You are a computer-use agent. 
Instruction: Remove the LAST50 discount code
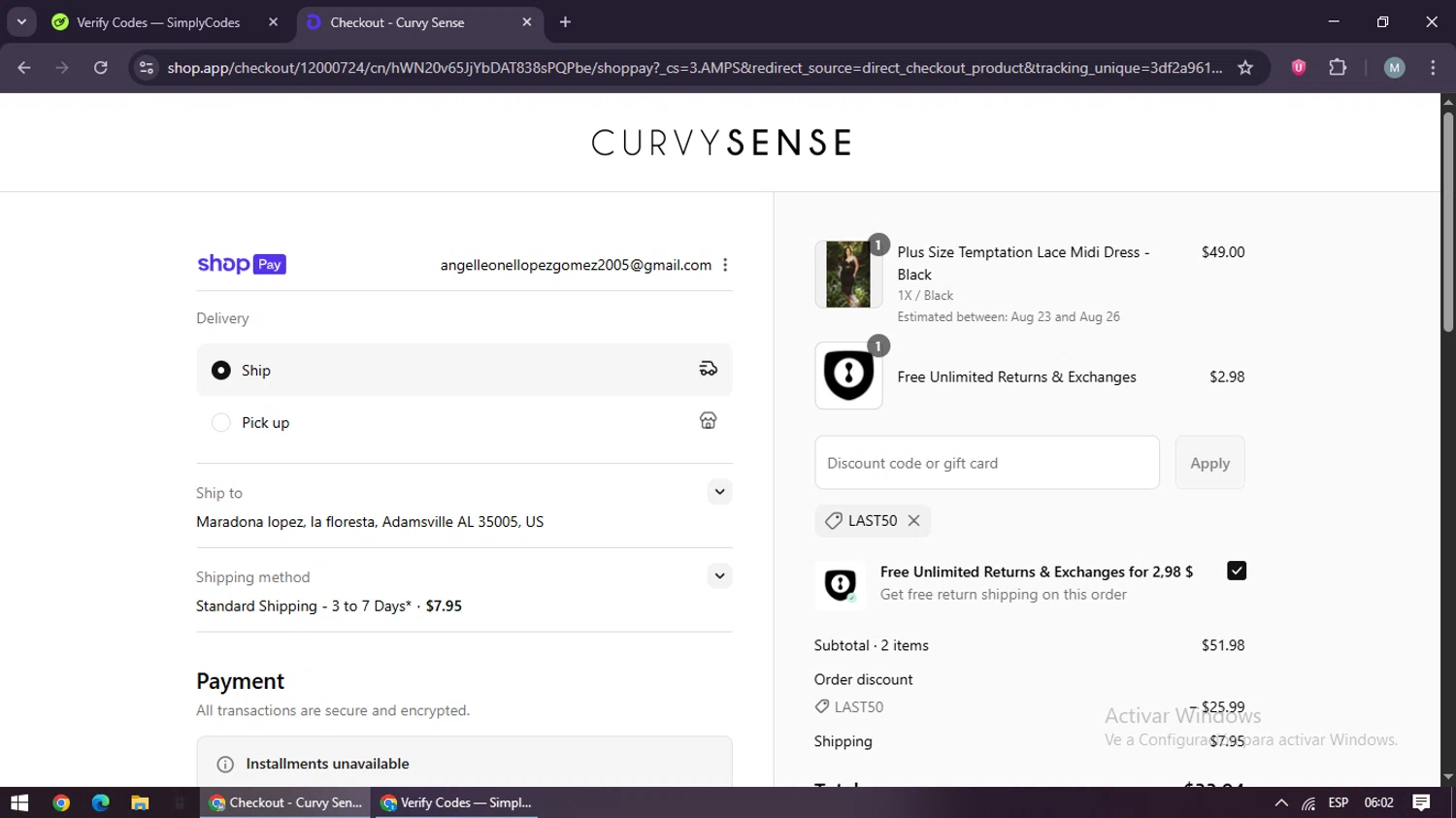click(x=913, y=520)
